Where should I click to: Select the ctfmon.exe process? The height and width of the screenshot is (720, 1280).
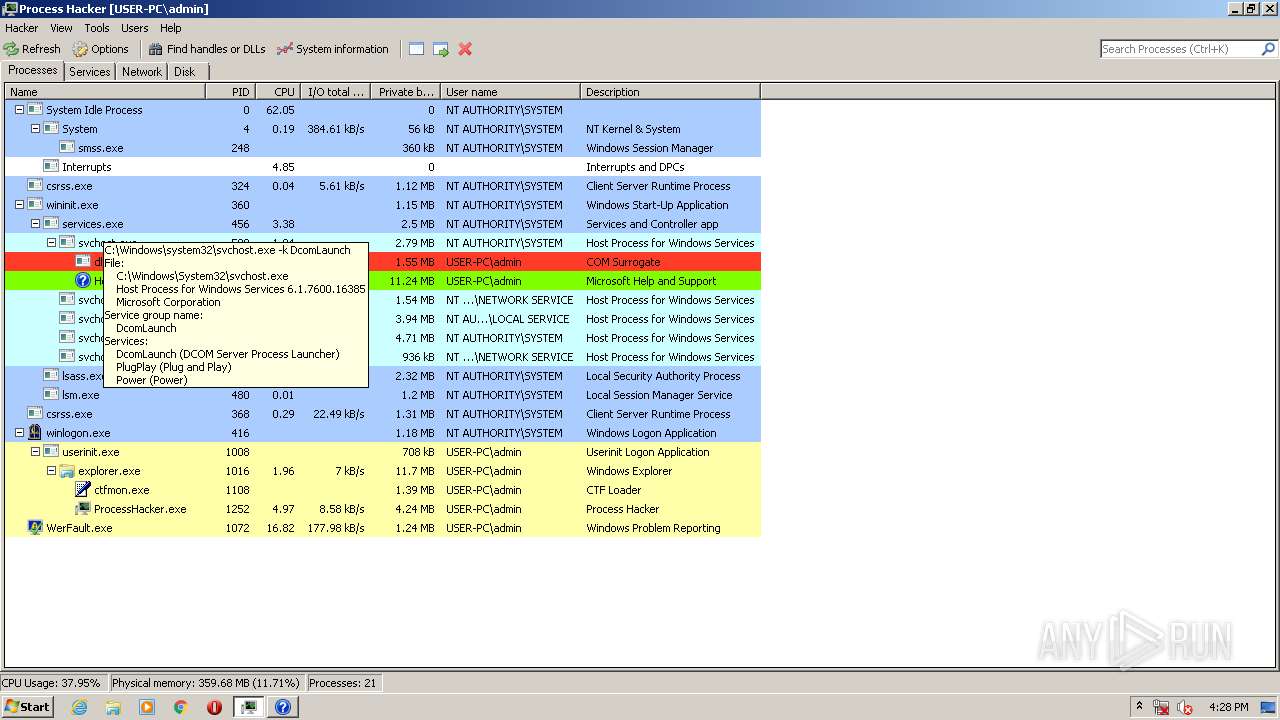(x=383, y=490)
